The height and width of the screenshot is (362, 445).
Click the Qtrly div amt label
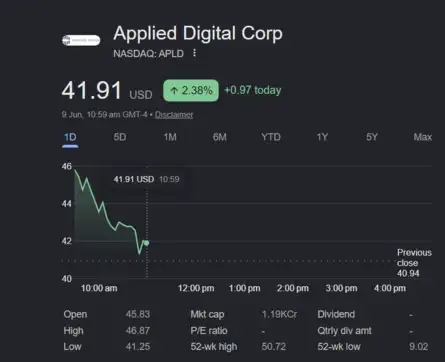(344, 331)
